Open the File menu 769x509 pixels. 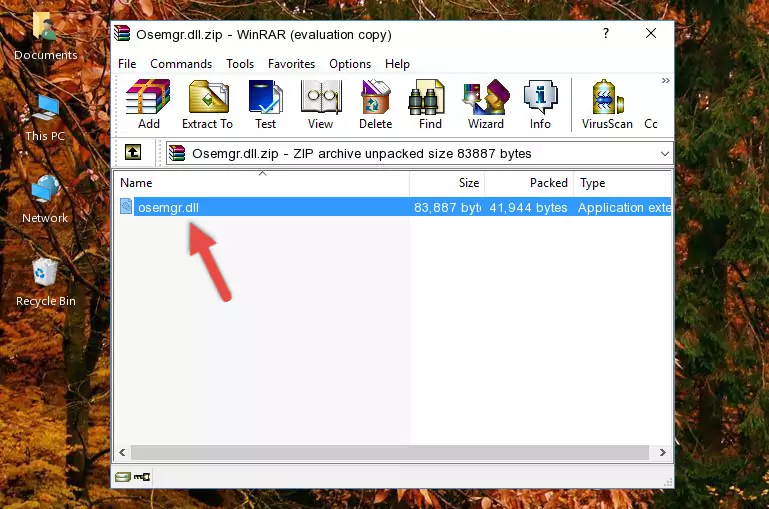pos(127,64)
